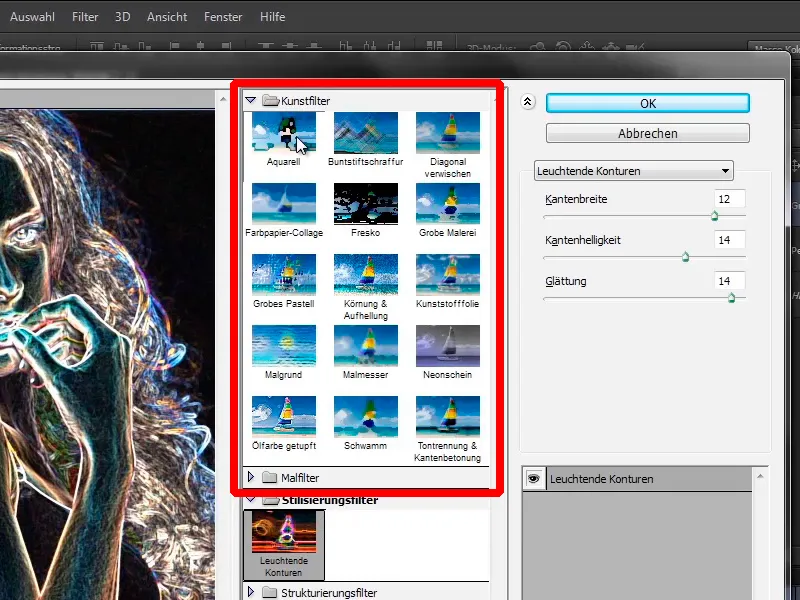Collapse the Stilisierungsfilter folder
The image size is (800, 600).
(x=251, y=499)
